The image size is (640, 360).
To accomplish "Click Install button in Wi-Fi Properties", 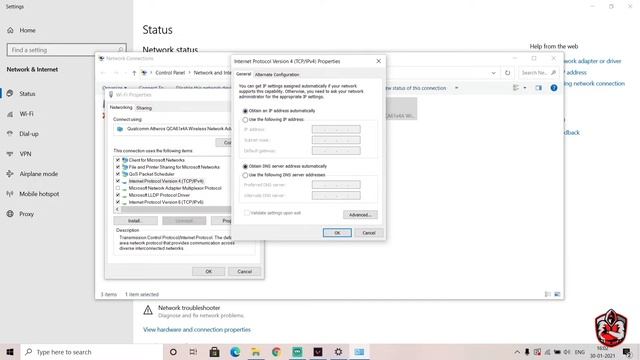I will (x=136, y=221).
